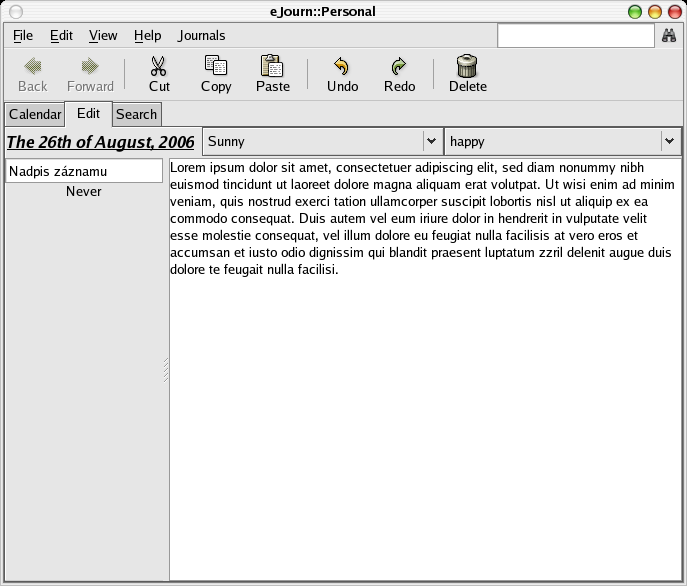687x586 pixels.
Task: Switch to the Search tab
Action: [137, 114]
